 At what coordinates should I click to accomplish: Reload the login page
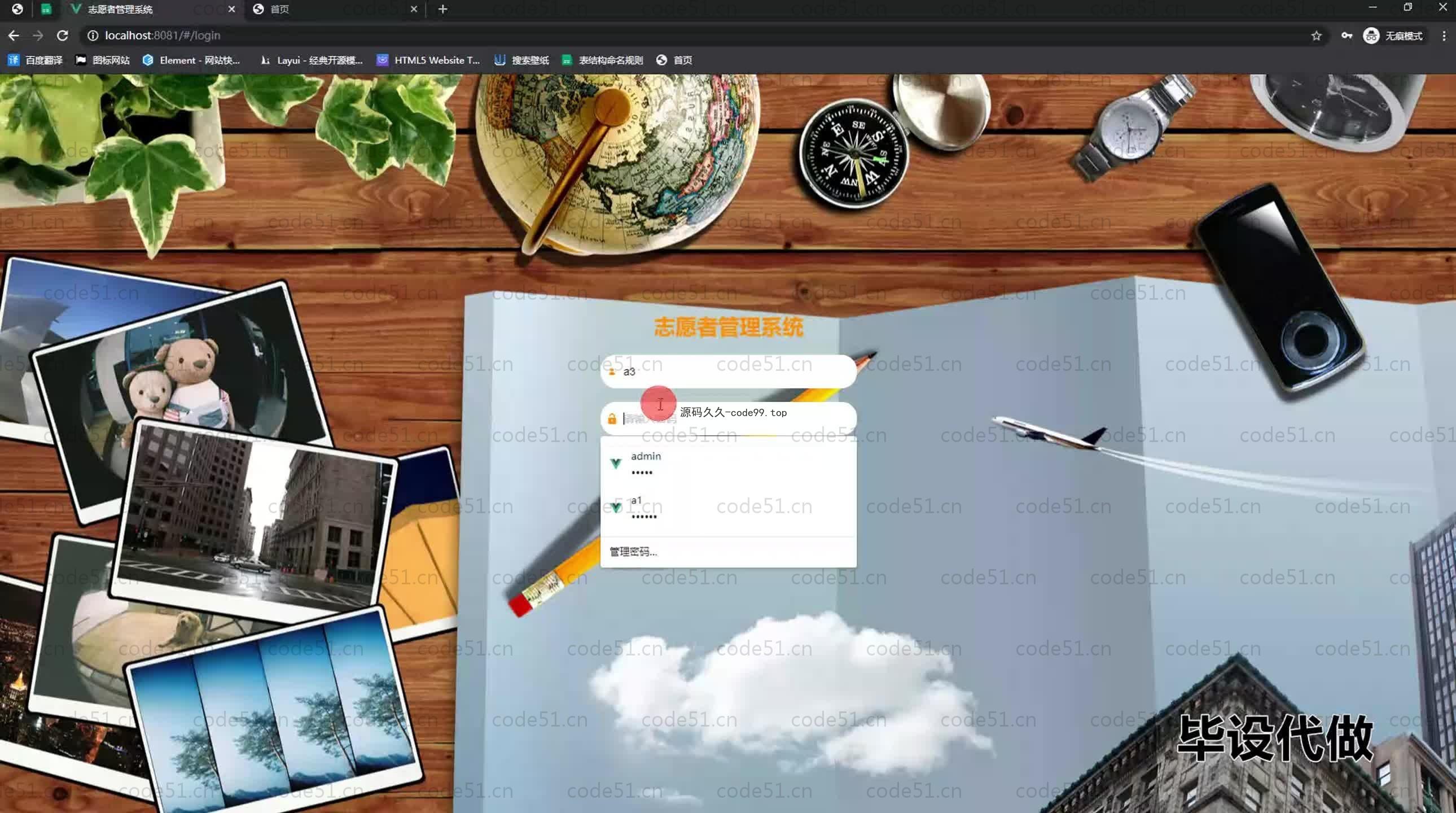pyautogui.click(x=63, y=36)
